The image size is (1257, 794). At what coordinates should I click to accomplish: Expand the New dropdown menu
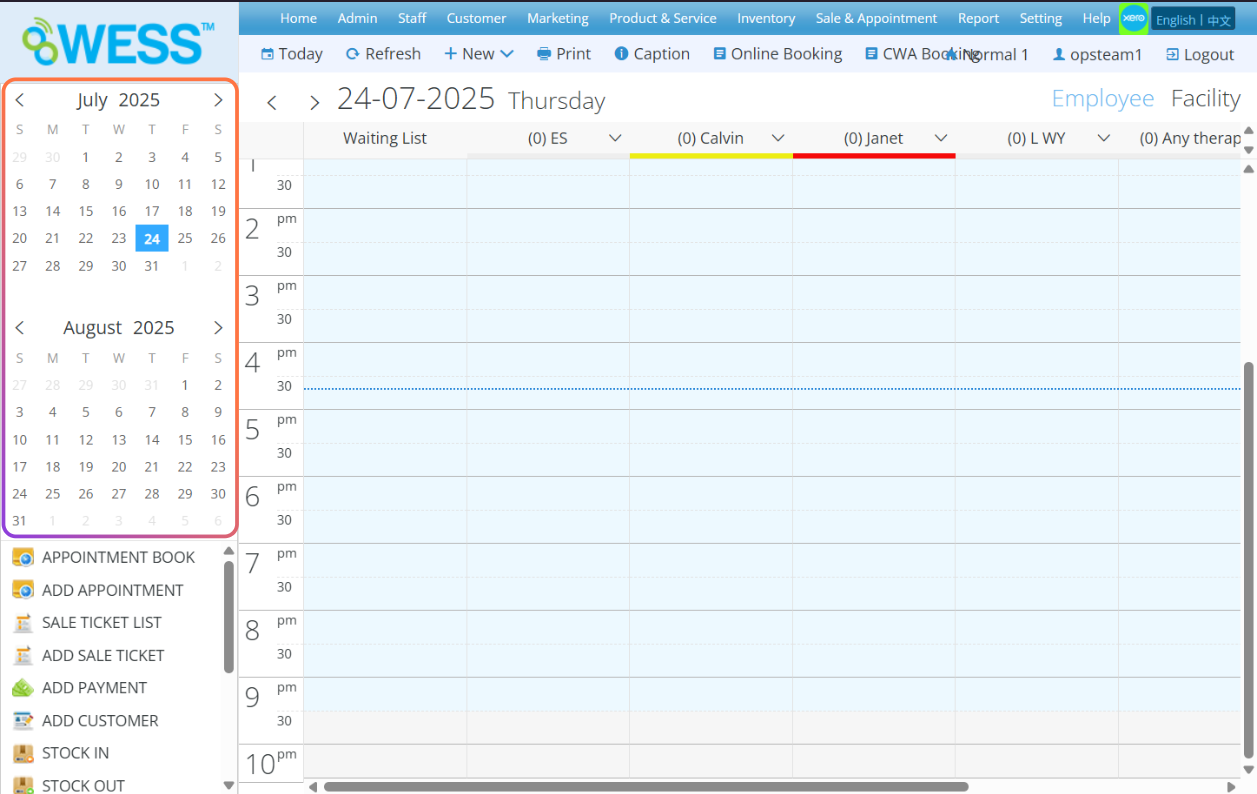click(x=479, y=54)
